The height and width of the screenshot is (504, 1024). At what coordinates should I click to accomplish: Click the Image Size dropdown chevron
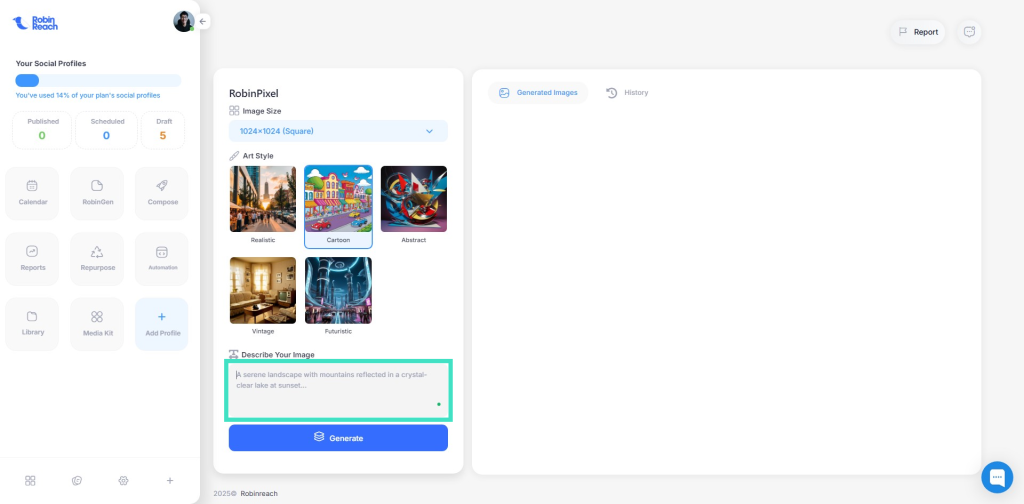pos(430,131)
